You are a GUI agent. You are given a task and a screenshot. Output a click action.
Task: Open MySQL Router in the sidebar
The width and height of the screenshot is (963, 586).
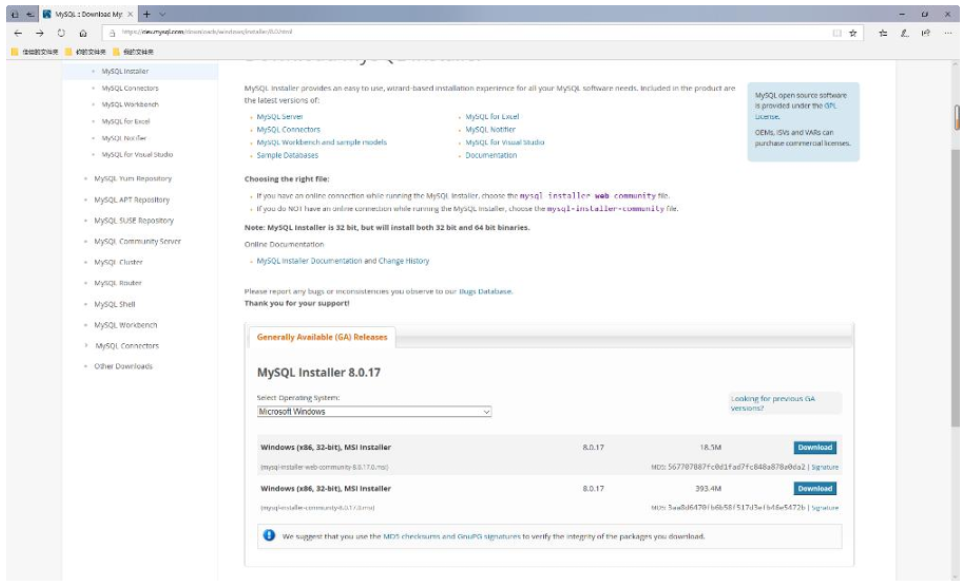pos(117,283)
